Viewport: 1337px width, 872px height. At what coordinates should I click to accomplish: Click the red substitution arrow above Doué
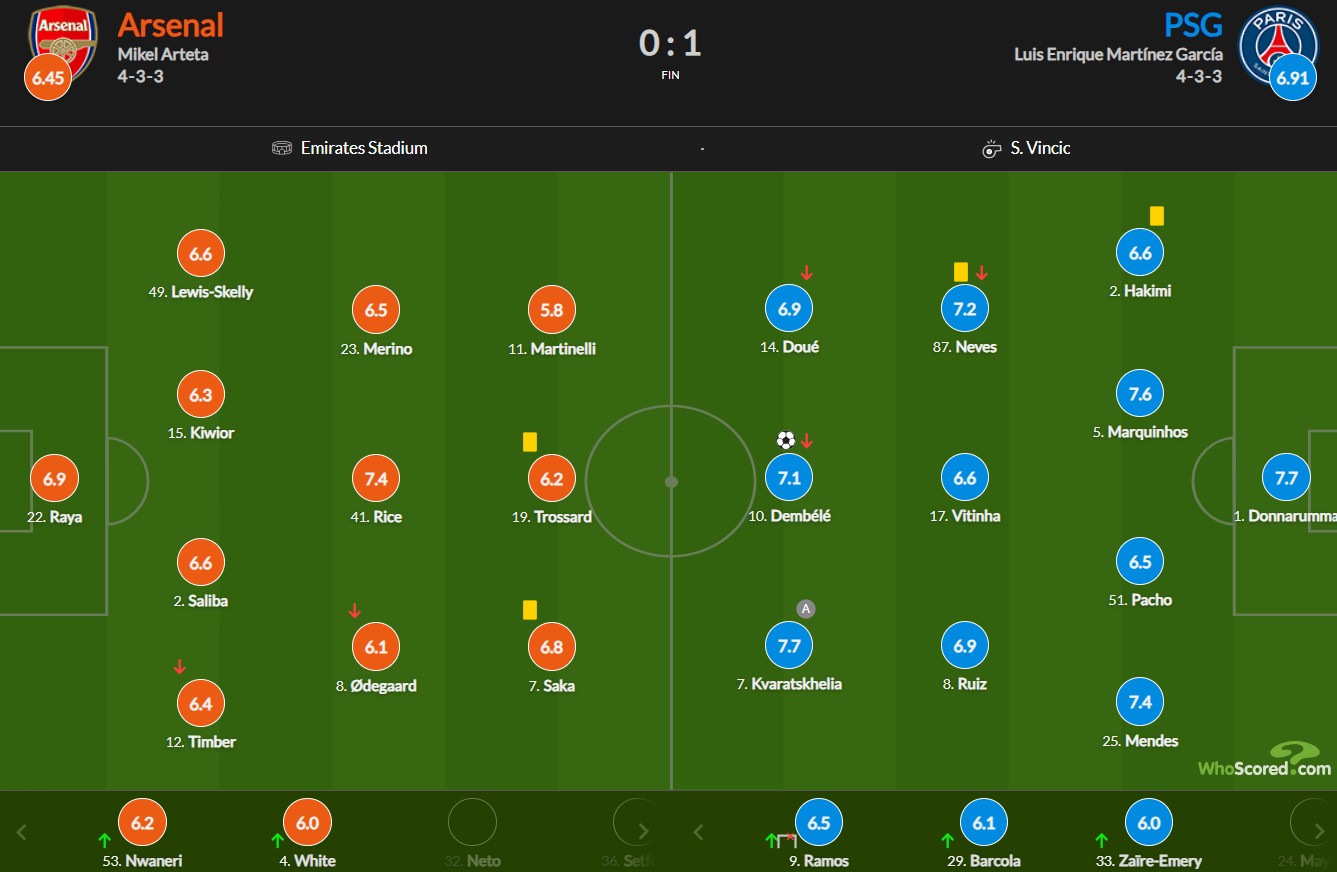(x=806, y=273)
